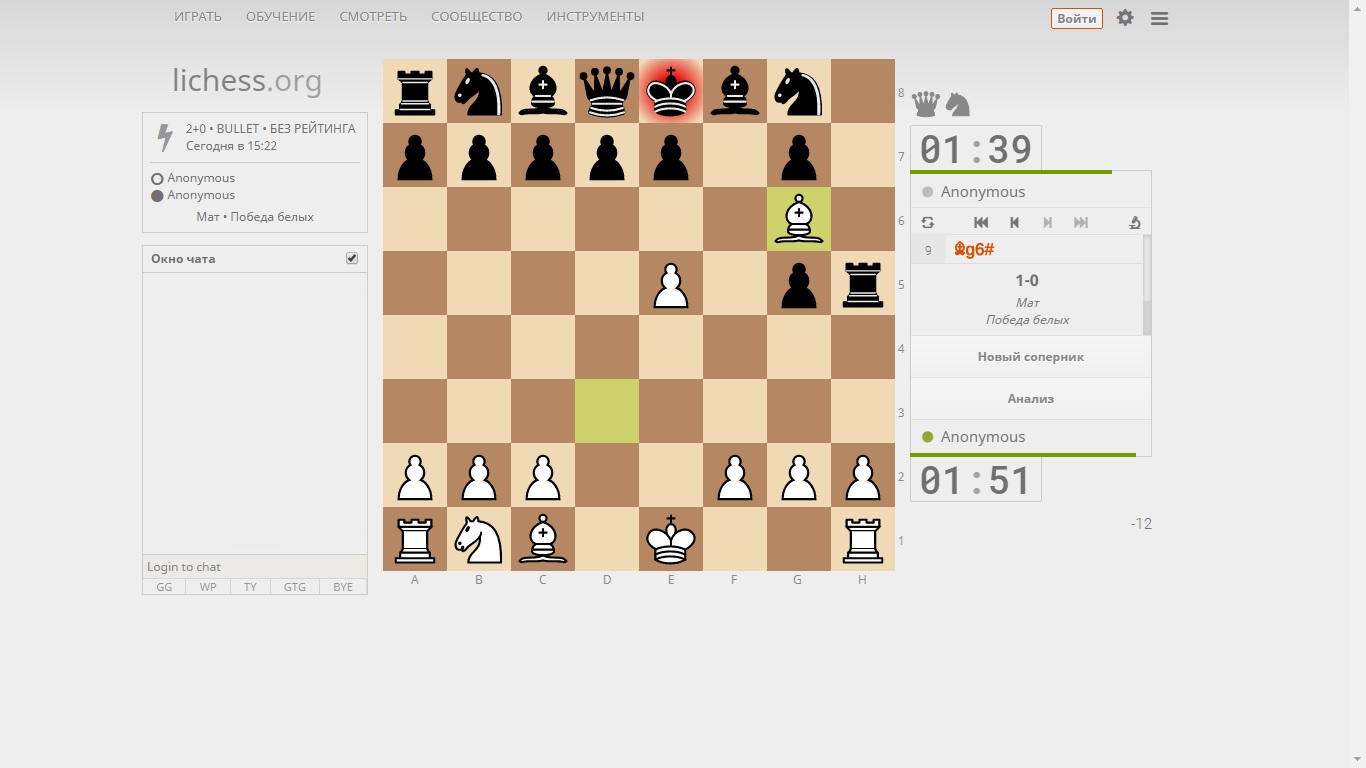Expand the ИНСТРУМЕНТЫ menu
The width and height of the screenshot is (1366, 768).
point(595,17)
